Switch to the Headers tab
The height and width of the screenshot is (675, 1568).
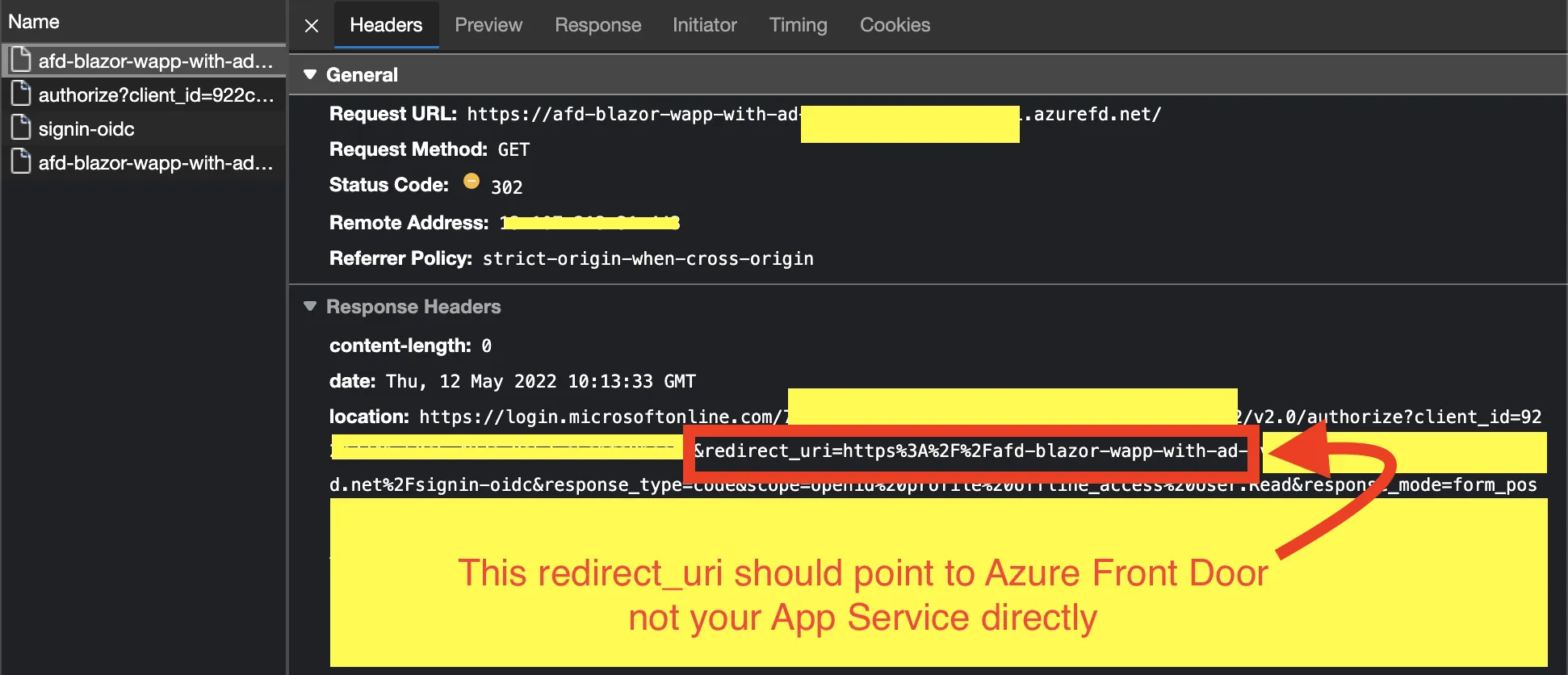pyautogui.click(x=386, y=25)
